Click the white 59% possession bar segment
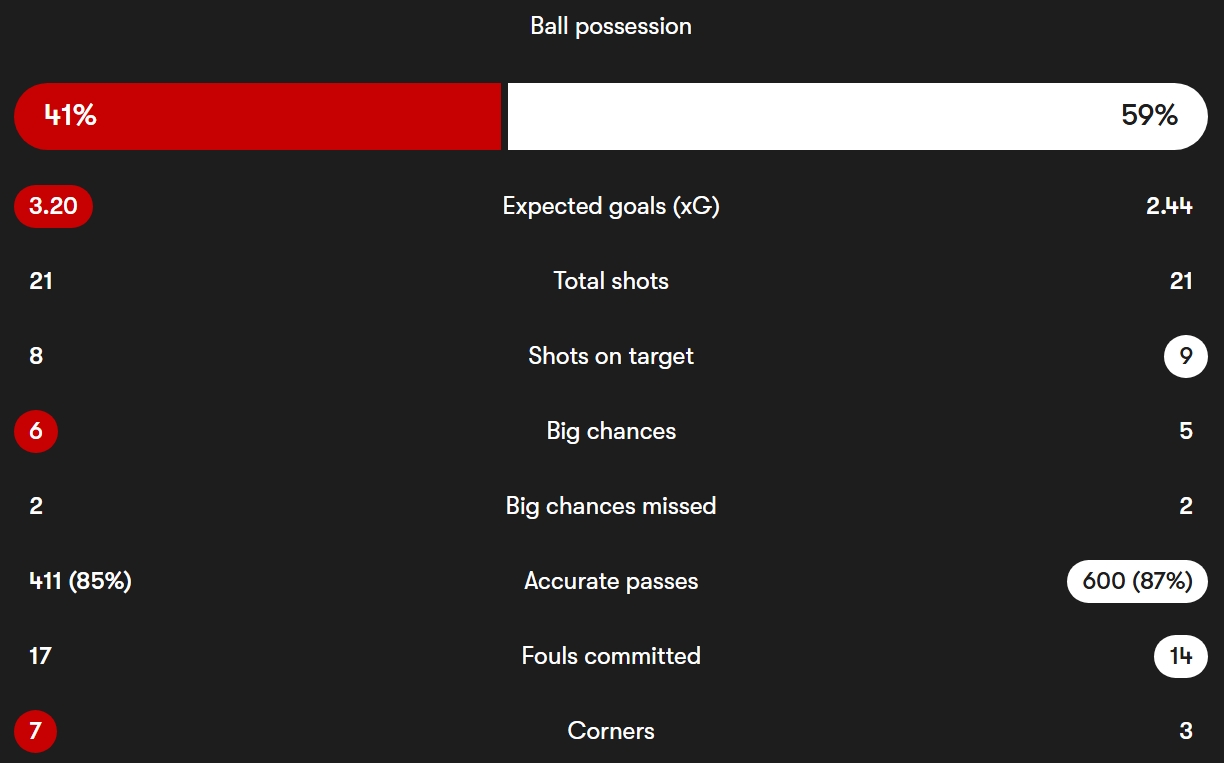The width and height of the screenshot is (1224, 763). coord(858,116)
